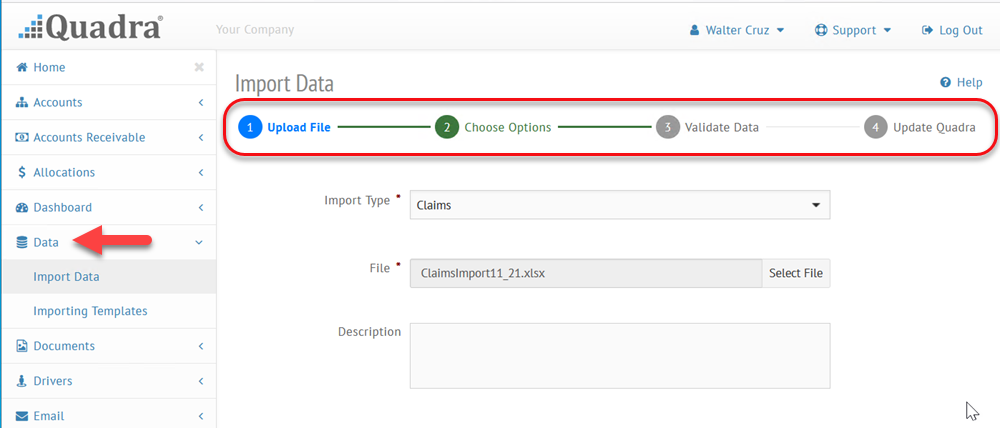Click into the Description text area
The height and width of the screenshot is (428, 1000).
[x=620, y=355]
